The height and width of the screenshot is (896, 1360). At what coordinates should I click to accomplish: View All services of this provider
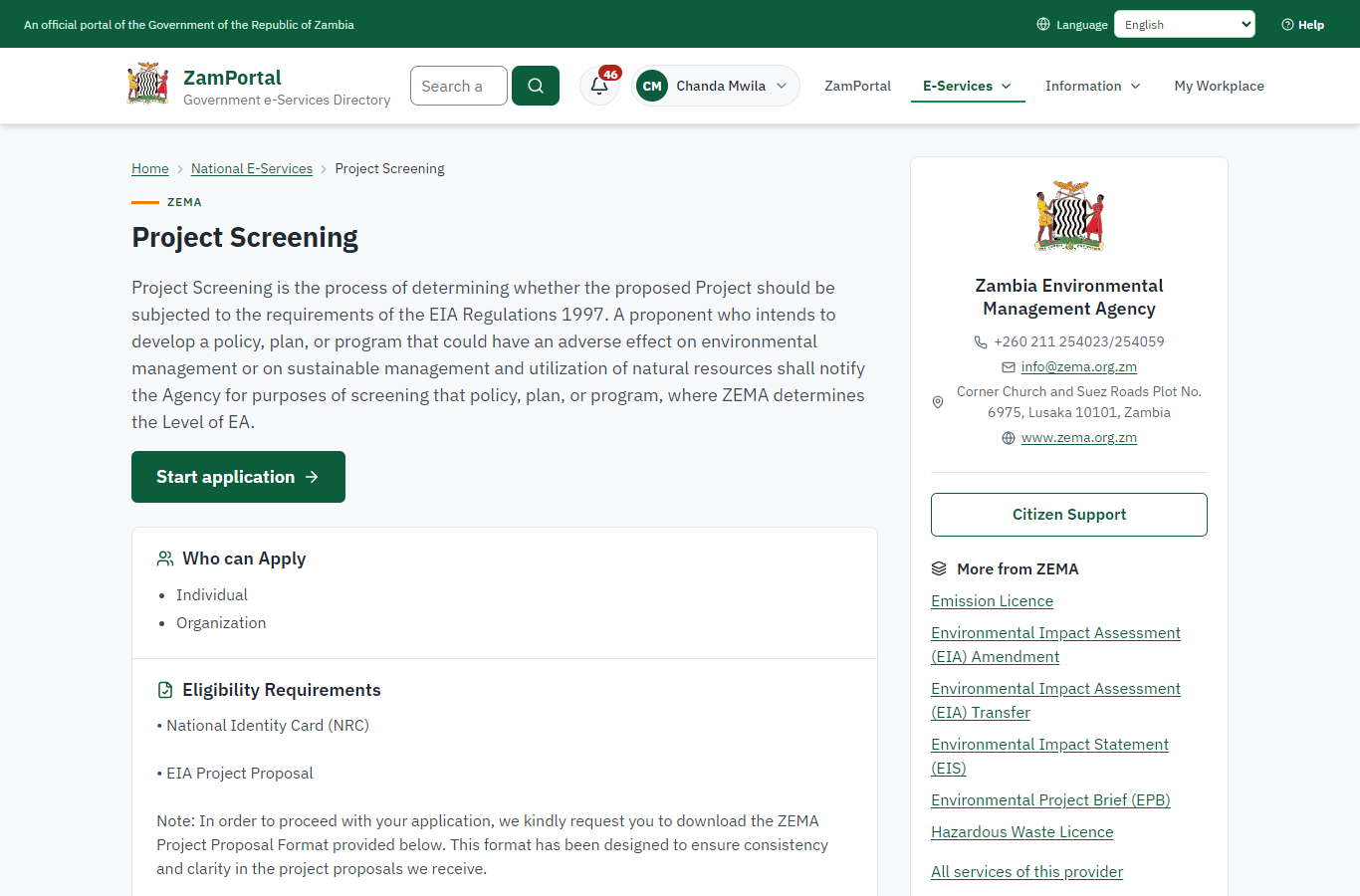pos(1026,872)
